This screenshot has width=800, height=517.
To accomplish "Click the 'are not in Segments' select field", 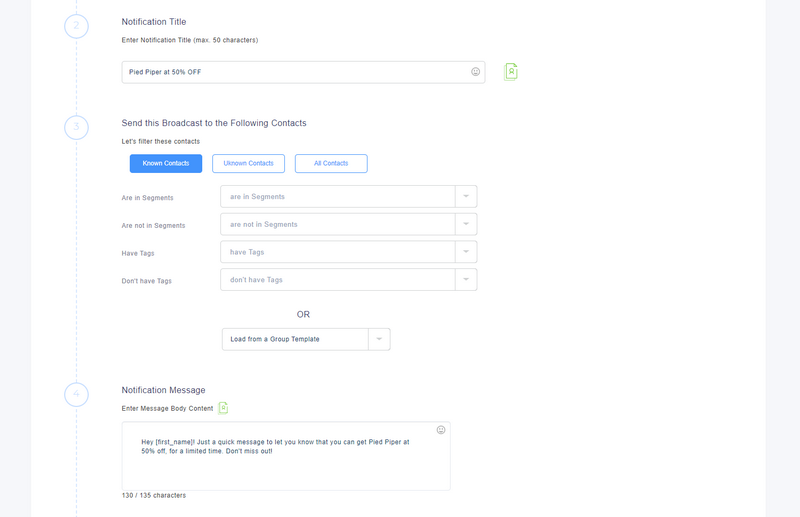I will pyautogui.click(x=348, y=224).
